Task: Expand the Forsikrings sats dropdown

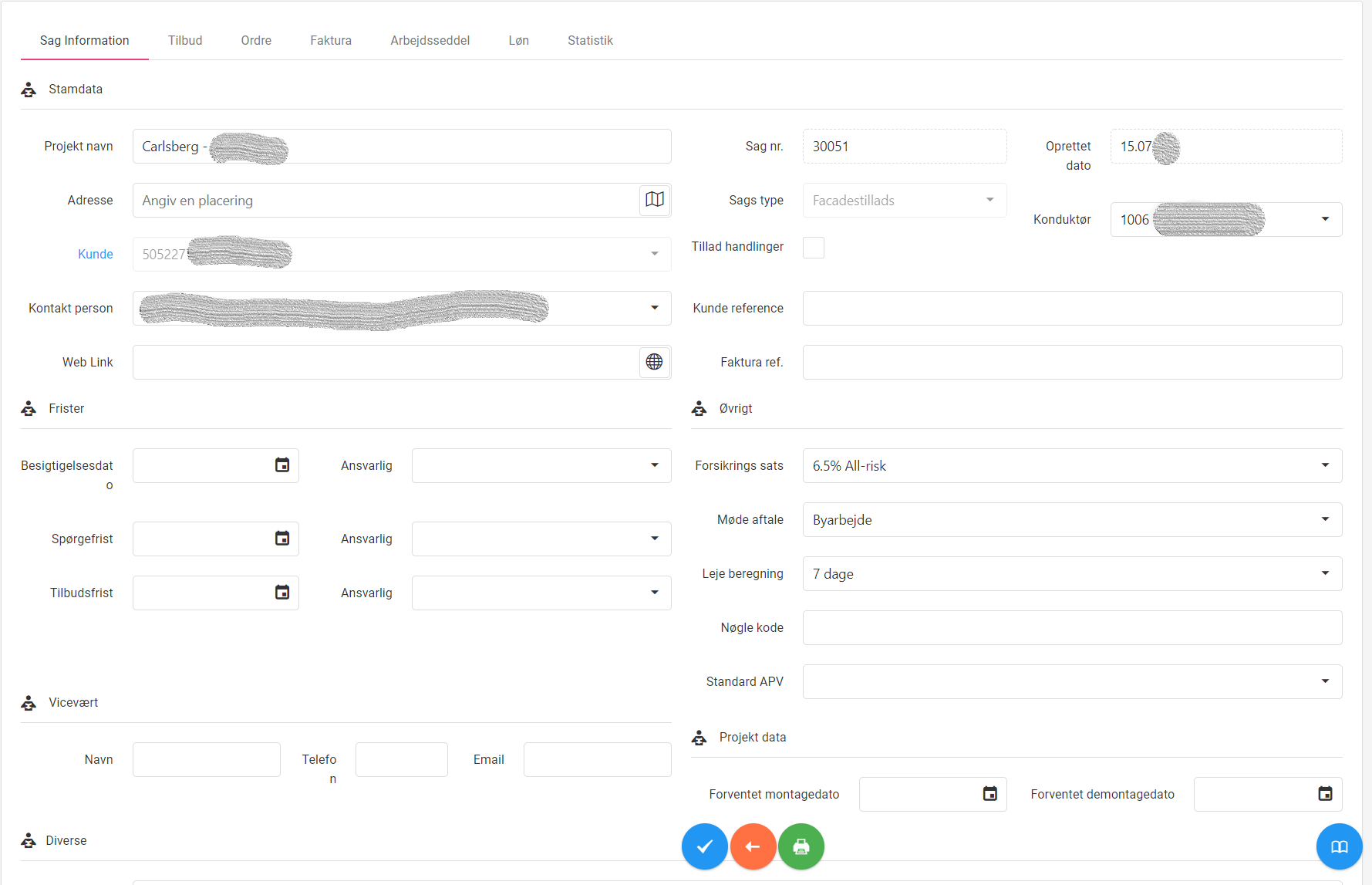Action: 1324,465
